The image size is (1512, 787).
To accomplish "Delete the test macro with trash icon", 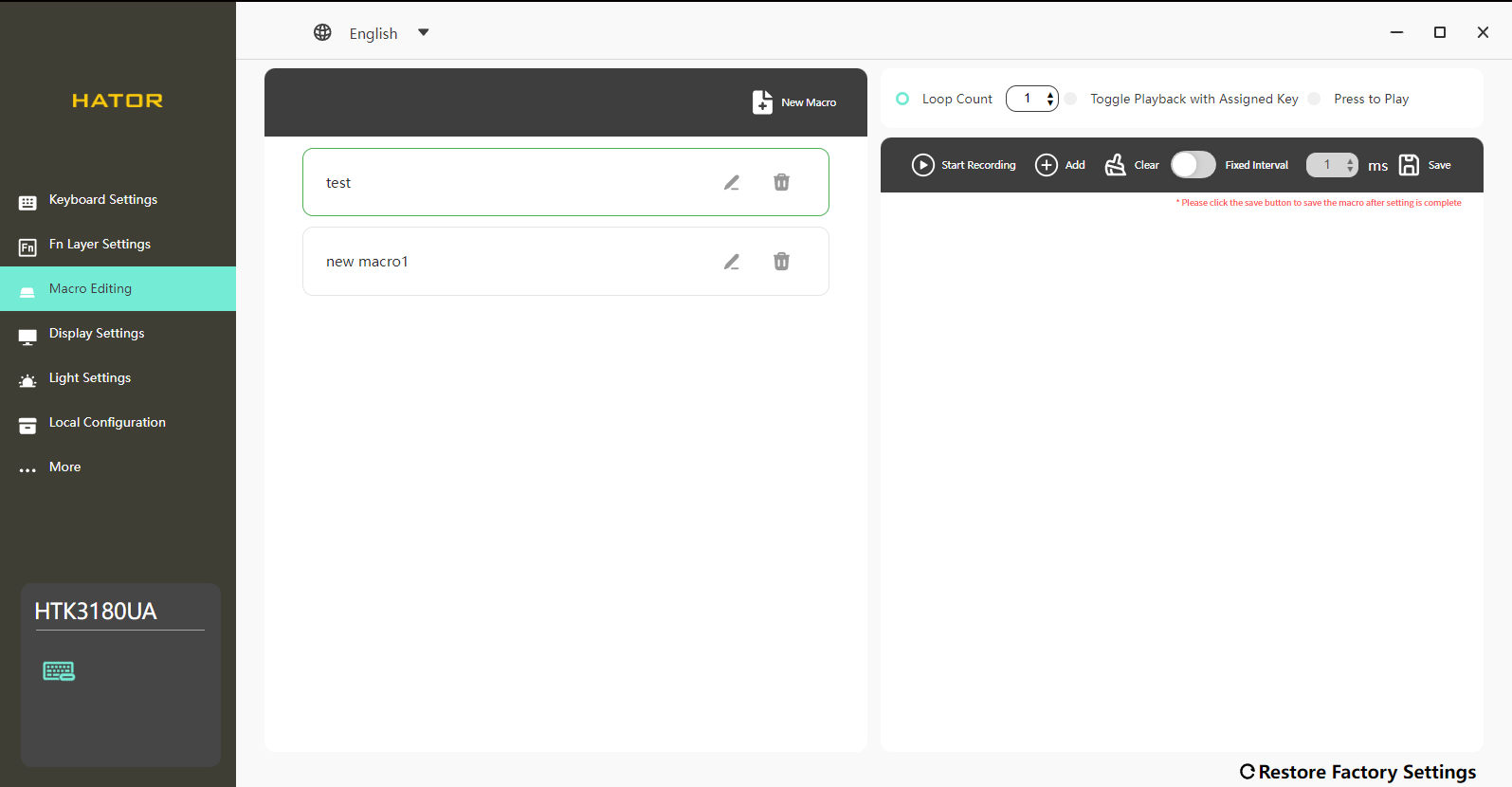I will [781, 182].
